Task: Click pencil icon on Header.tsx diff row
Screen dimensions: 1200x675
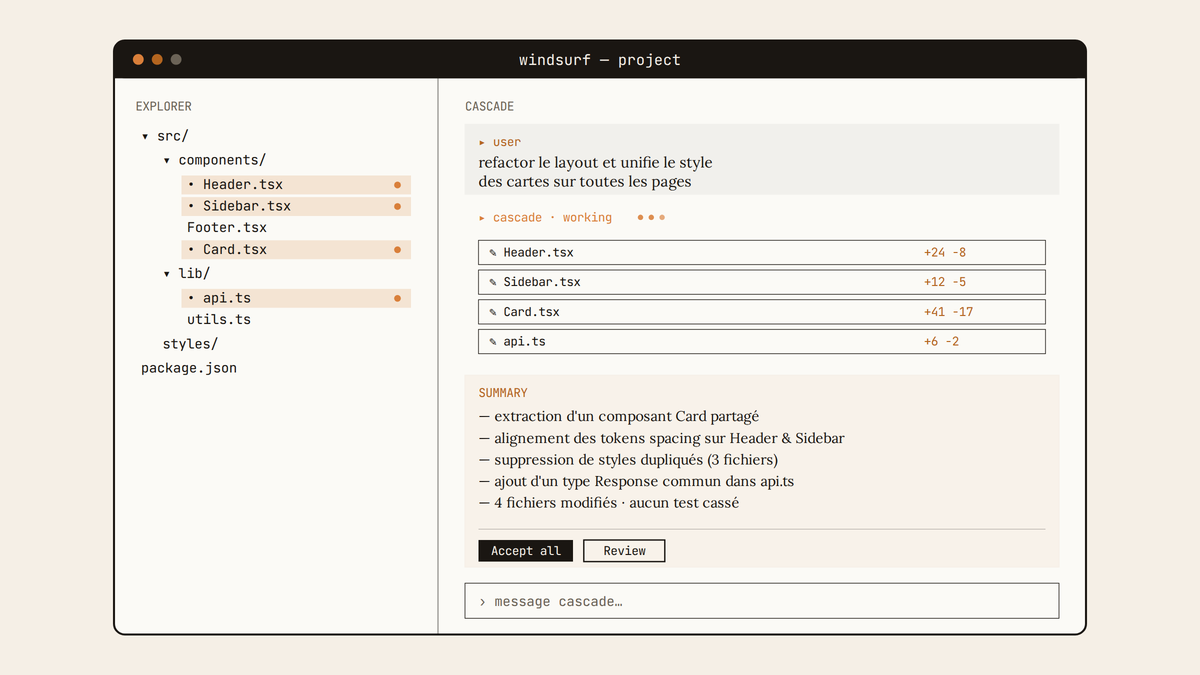Action: click(x=493, y=253)
